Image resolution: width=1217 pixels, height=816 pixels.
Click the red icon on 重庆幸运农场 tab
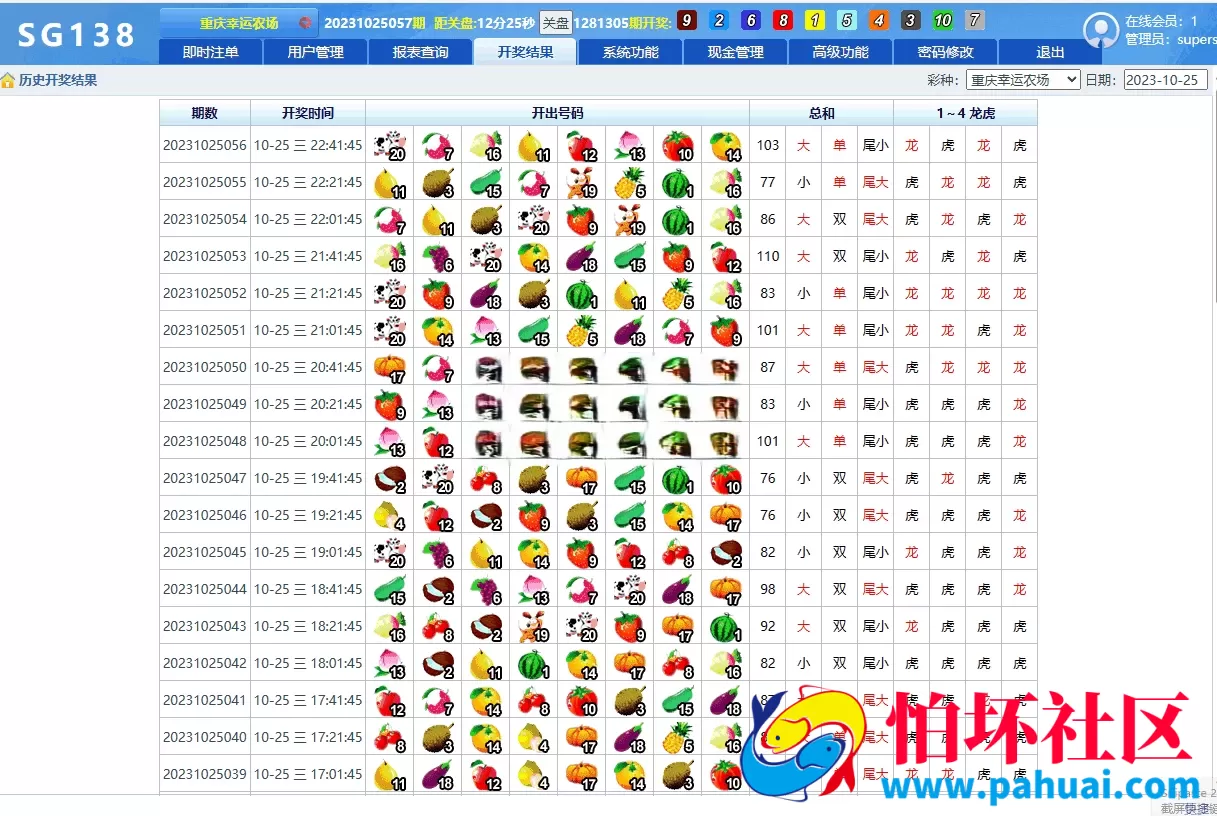305,23
